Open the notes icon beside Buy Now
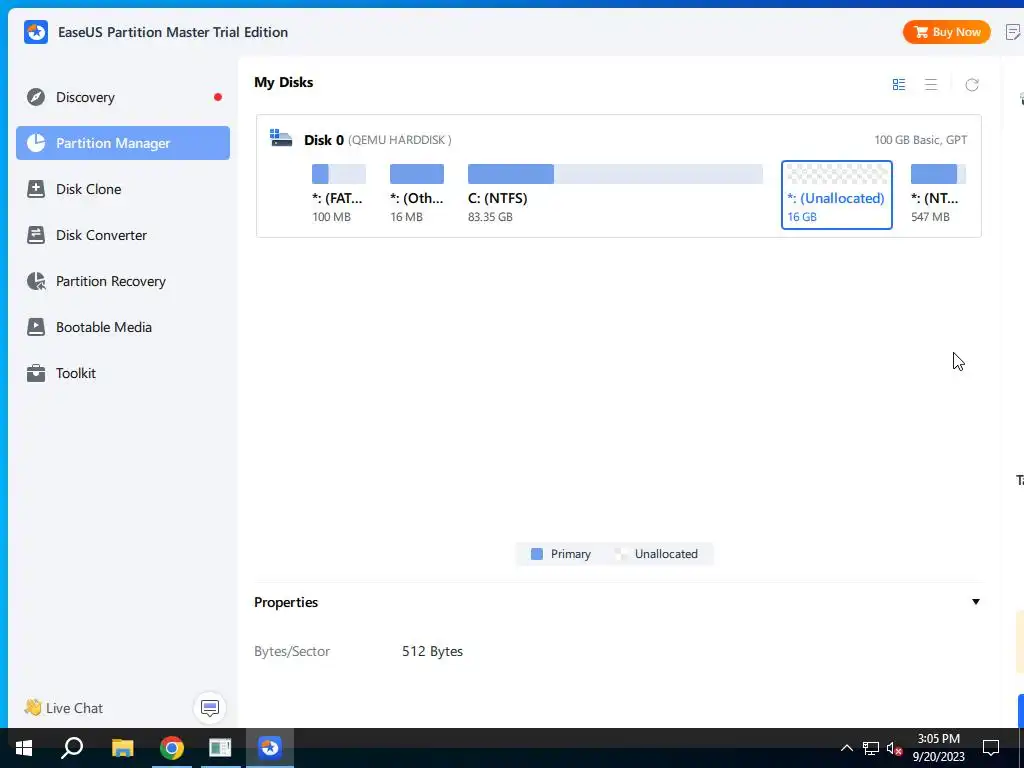 click(1012, 32)
